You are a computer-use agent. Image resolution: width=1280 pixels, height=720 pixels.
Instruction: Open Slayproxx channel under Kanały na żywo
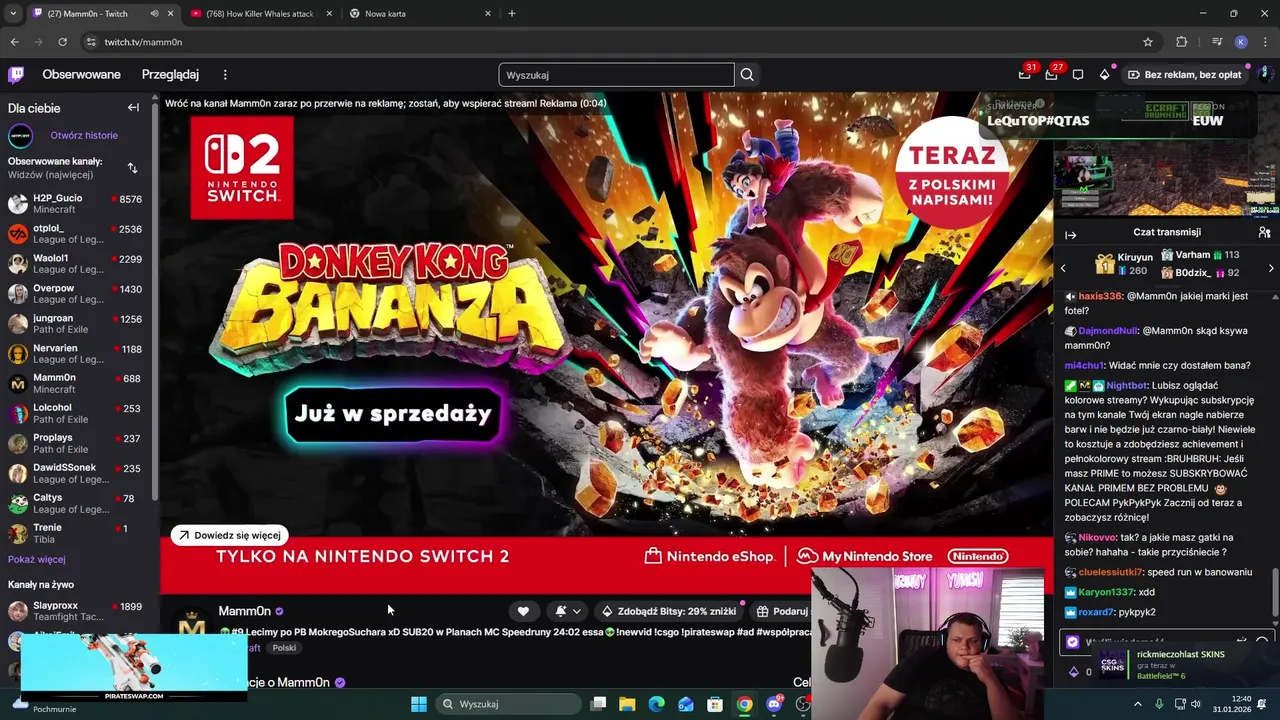[75, 611]
